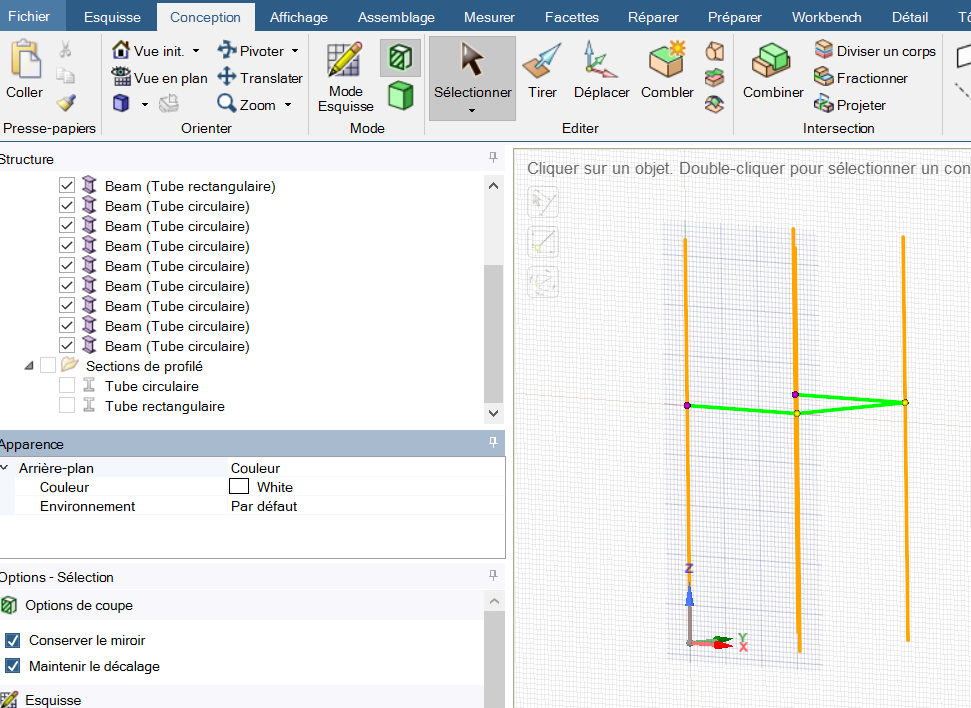Image resolution: width=971 pixels, height=708 pixels.
Task: Select the Tirer (Pull) tool
Action: (x=542, y=72)
